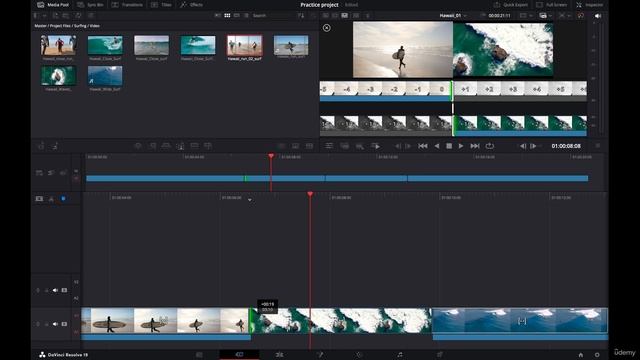640x360 pixels.
Task: Open the Edit page tab
Action: (x=279, y=355)
